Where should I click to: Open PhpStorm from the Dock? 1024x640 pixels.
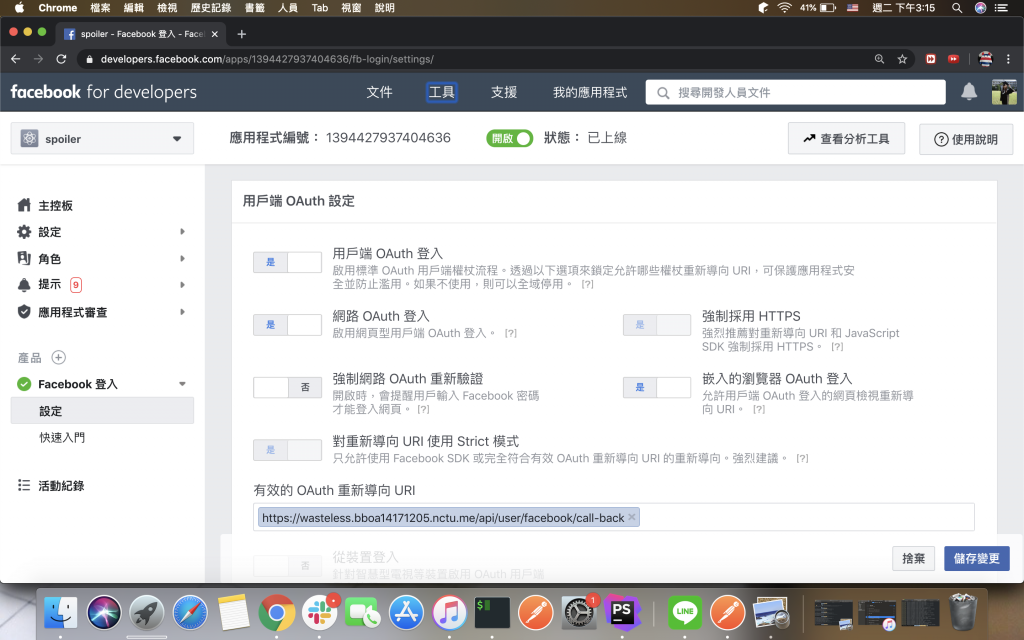click(x=621, y=613)
